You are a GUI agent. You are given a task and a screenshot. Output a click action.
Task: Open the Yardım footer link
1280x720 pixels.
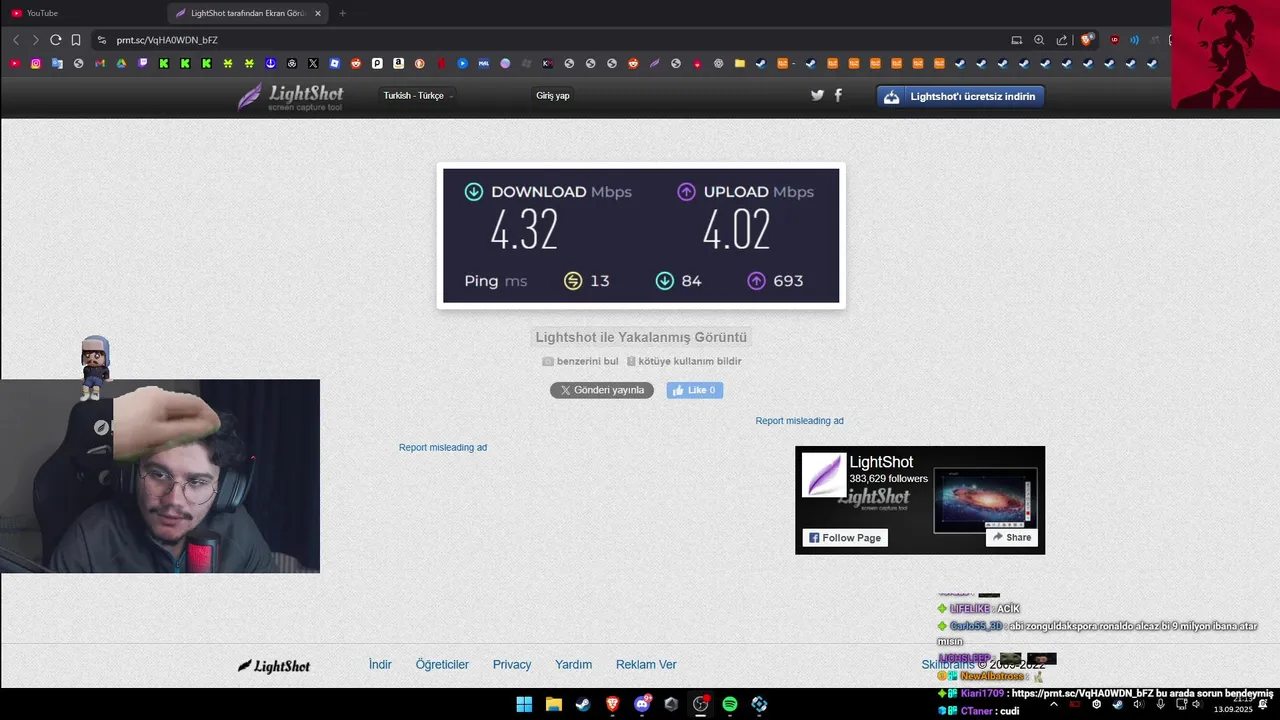574,664
